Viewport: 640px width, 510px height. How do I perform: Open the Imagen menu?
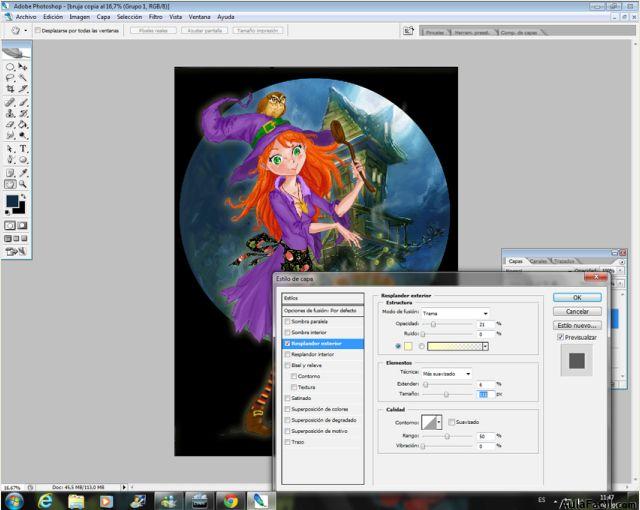tap(80, 17)
